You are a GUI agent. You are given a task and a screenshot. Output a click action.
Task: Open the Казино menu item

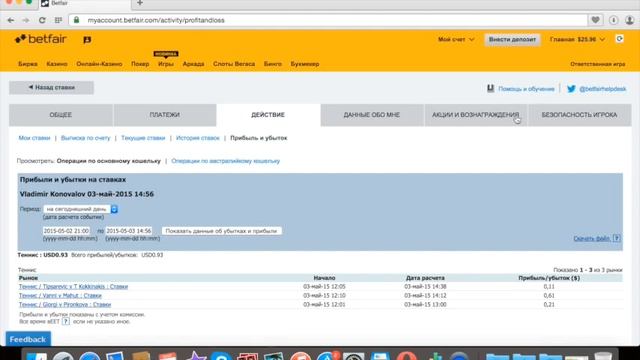pos(57,64)
